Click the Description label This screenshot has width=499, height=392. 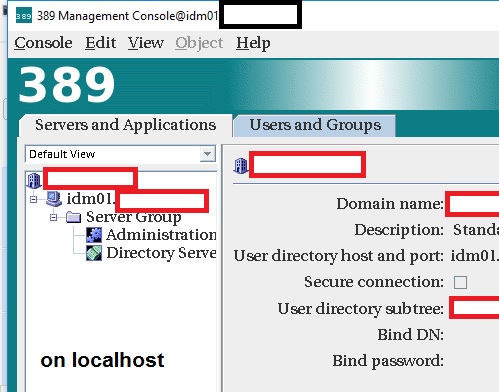coord(399,230)
